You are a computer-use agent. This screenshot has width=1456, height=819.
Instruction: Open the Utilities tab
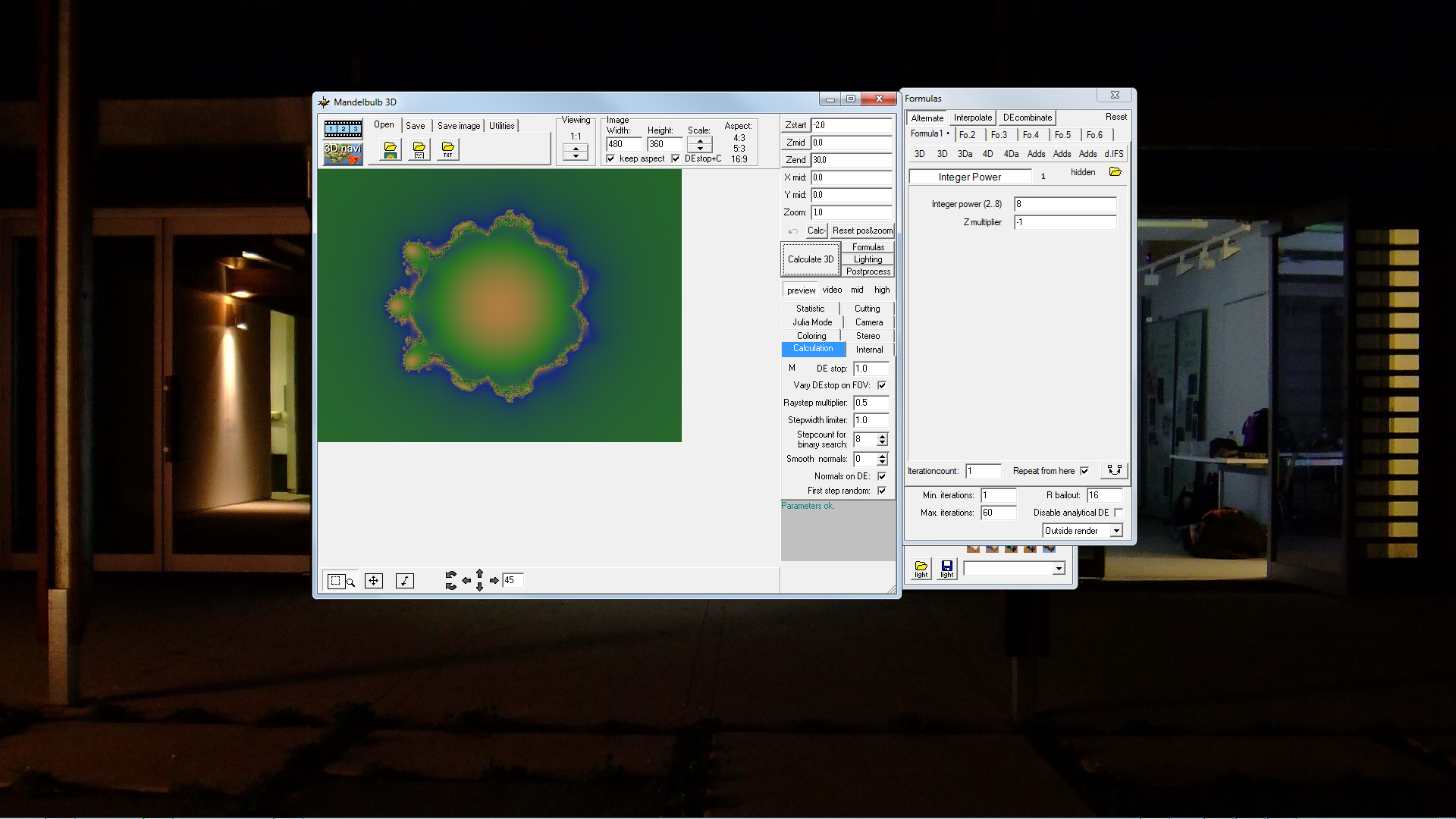tap(501, 126)
